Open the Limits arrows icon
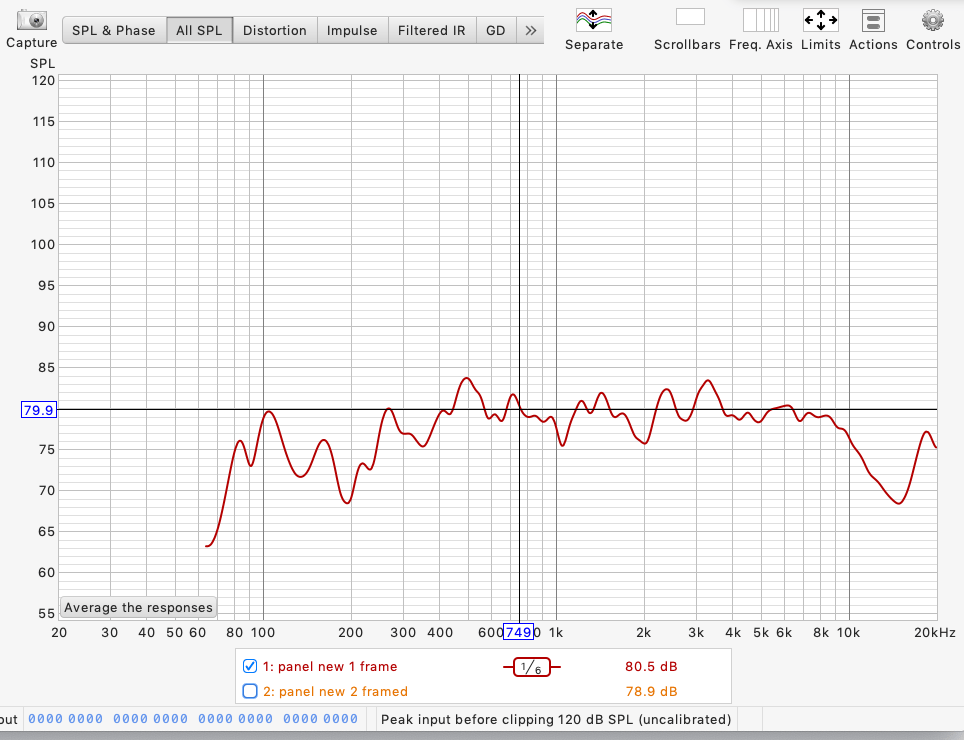The image size is (964, 740). (x=821, y=20)
